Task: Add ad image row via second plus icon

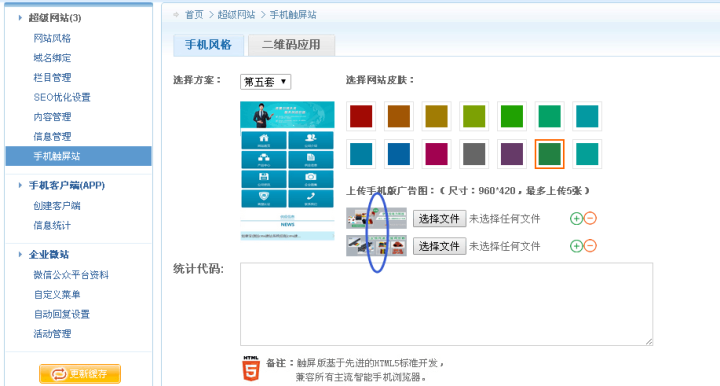Action: coord(576,246)
